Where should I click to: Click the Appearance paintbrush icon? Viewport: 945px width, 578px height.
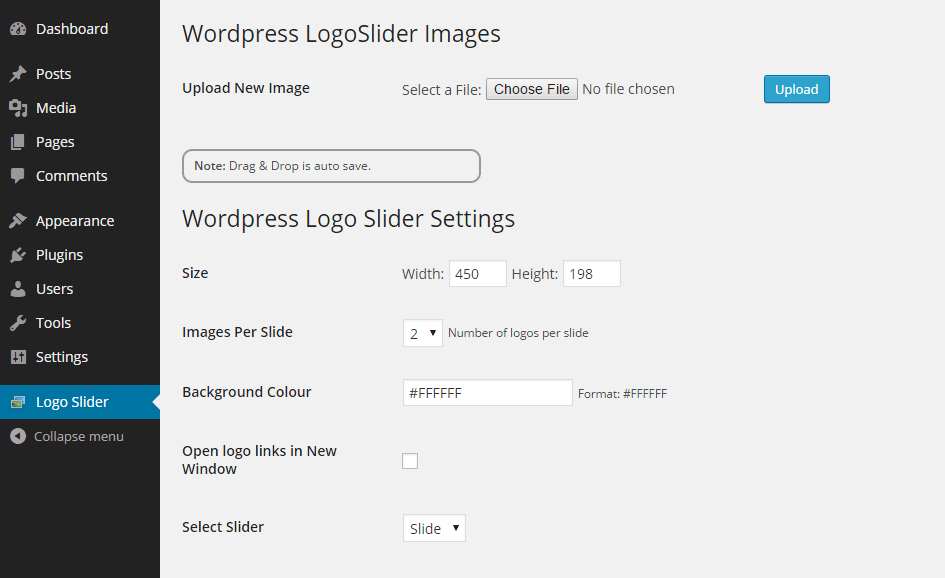[18, 221]
